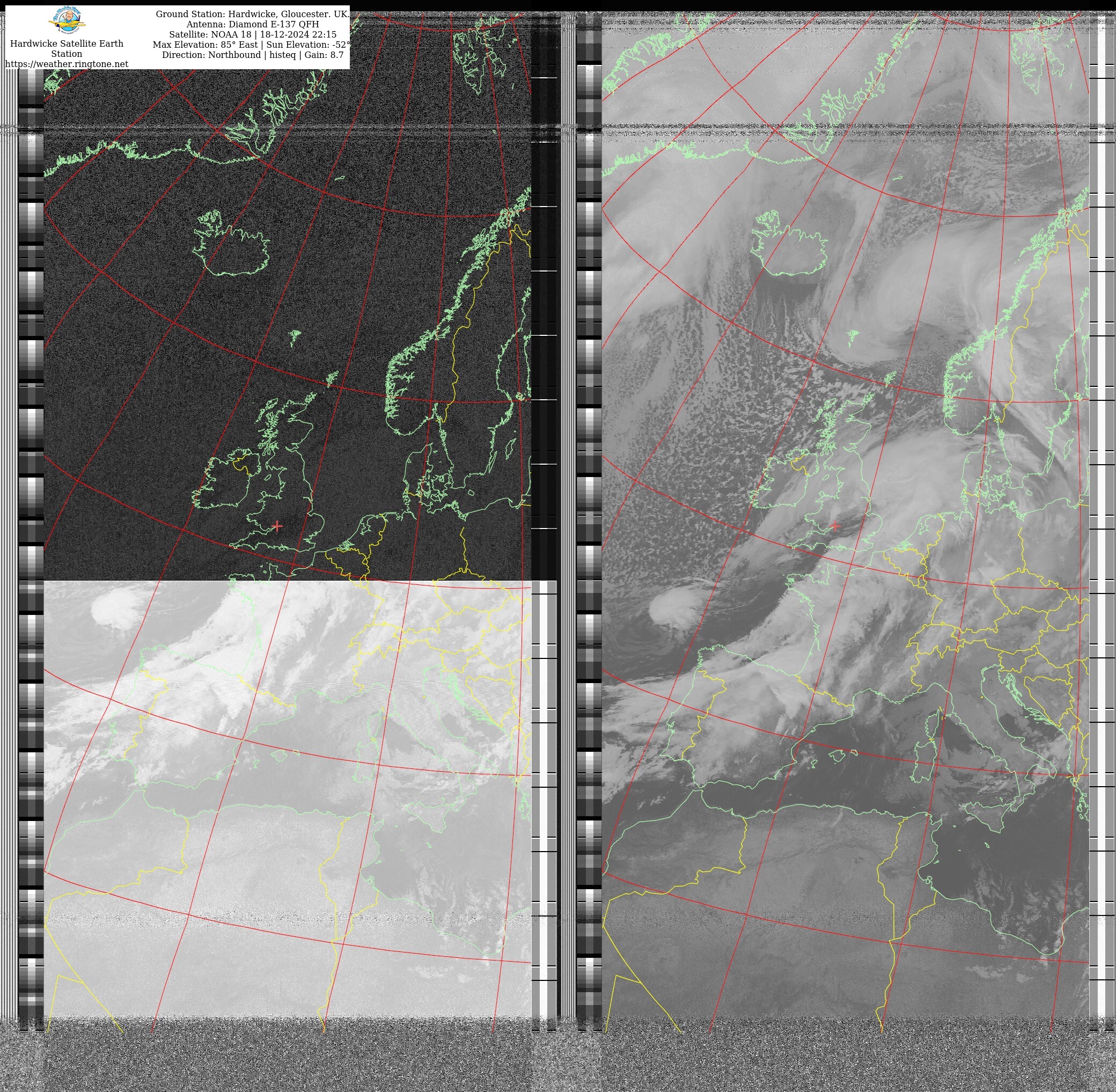Click Iceland outline in the right infrared image

[794, 251]
